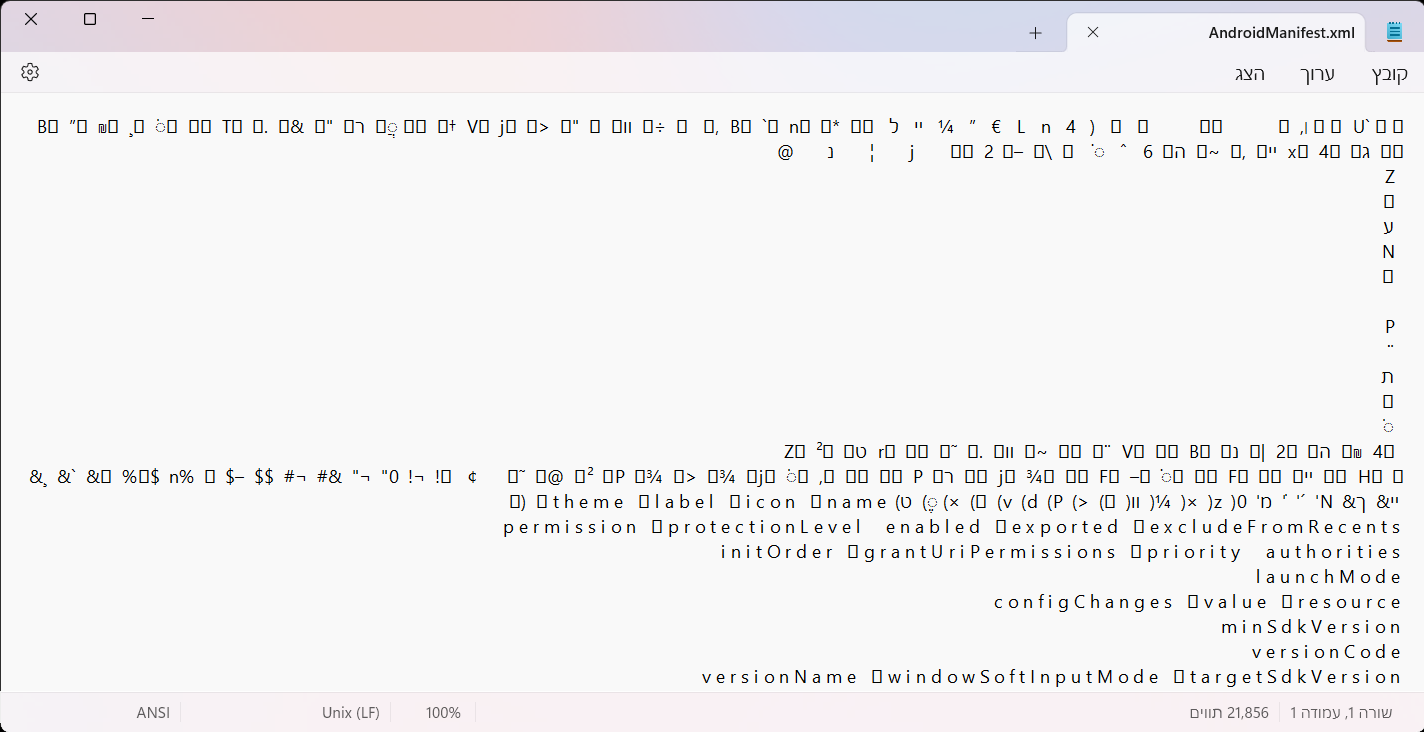This screenshot has height=732, width=1424.
Task: Open the ערוך (Edit) menu
Action: pyautogui.click(x=1317, y=74)
